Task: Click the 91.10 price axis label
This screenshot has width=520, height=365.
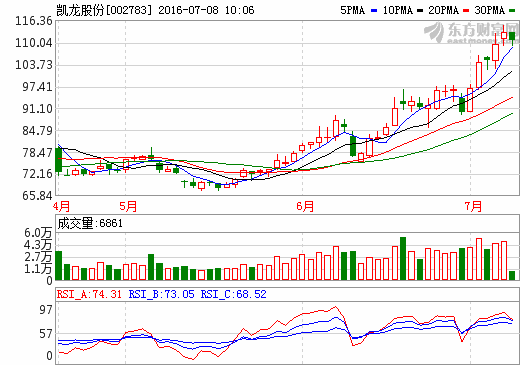Action: point(37,109)
